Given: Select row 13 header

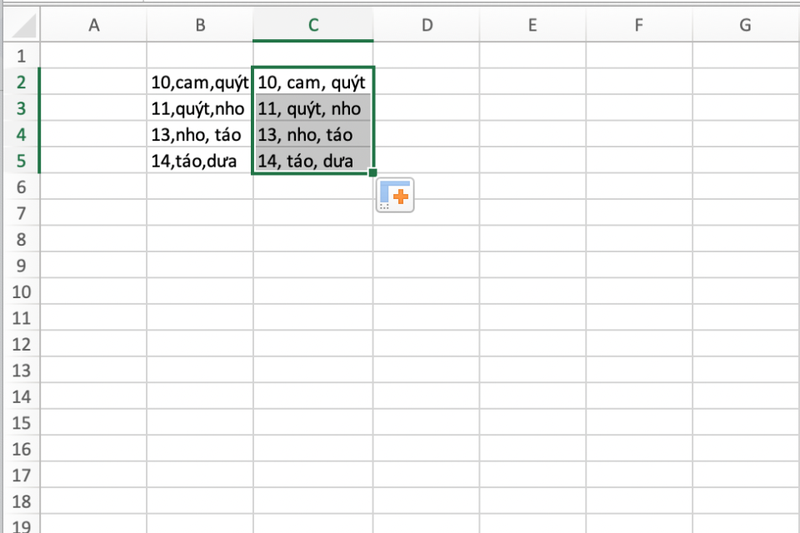Looking at the screenshot, I should coord(21,370).
